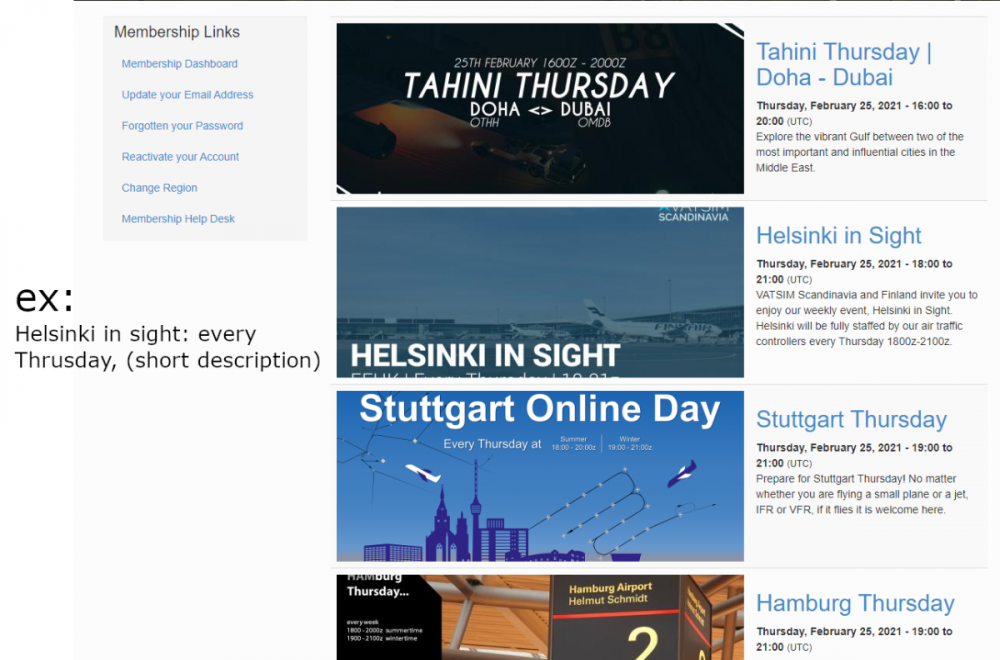Open Tahini Thursday | Doha - Dubai title
Screen dimensions: 1000x660
[x=843, y=65]
